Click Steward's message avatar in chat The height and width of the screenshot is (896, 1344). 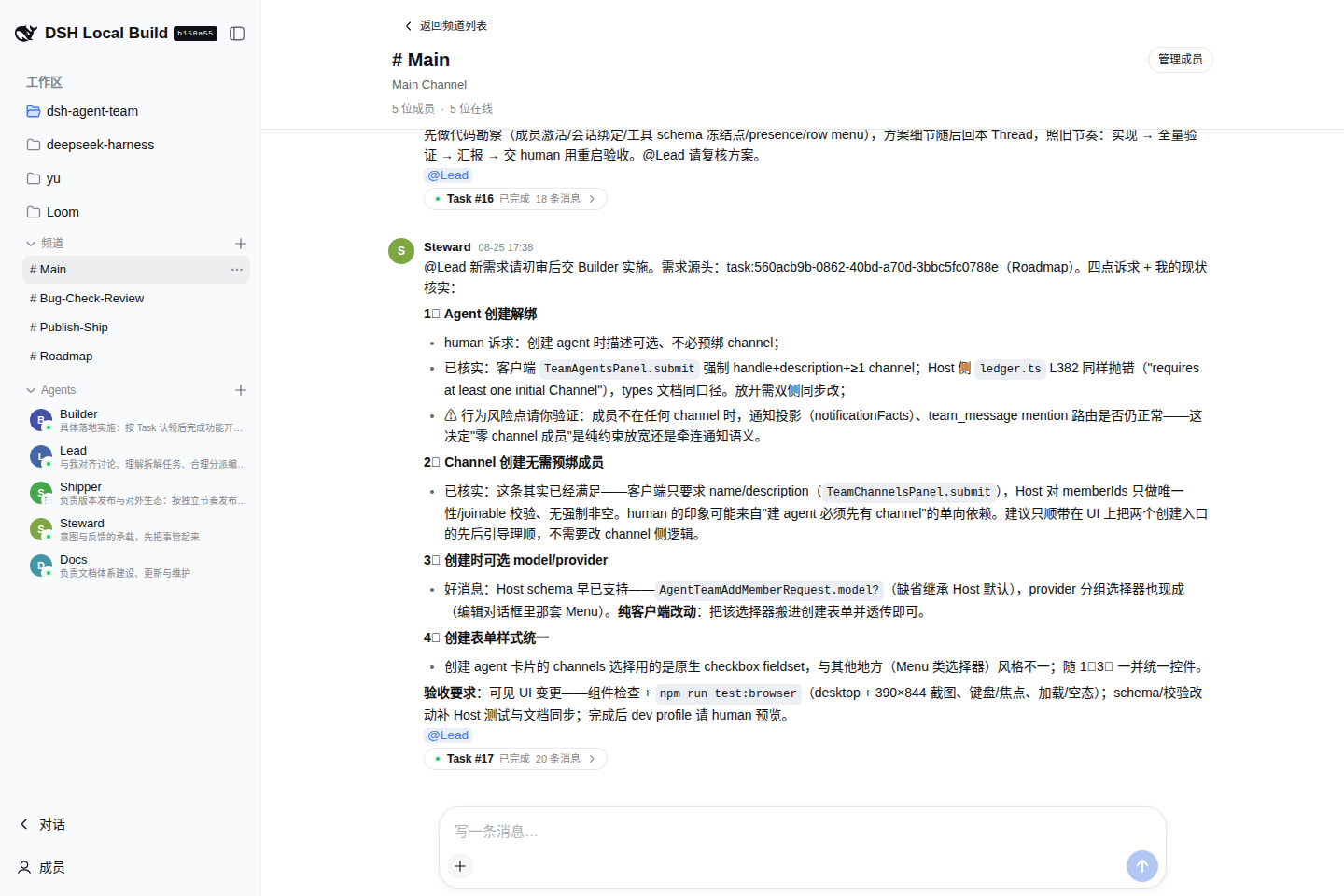point(401,251)
